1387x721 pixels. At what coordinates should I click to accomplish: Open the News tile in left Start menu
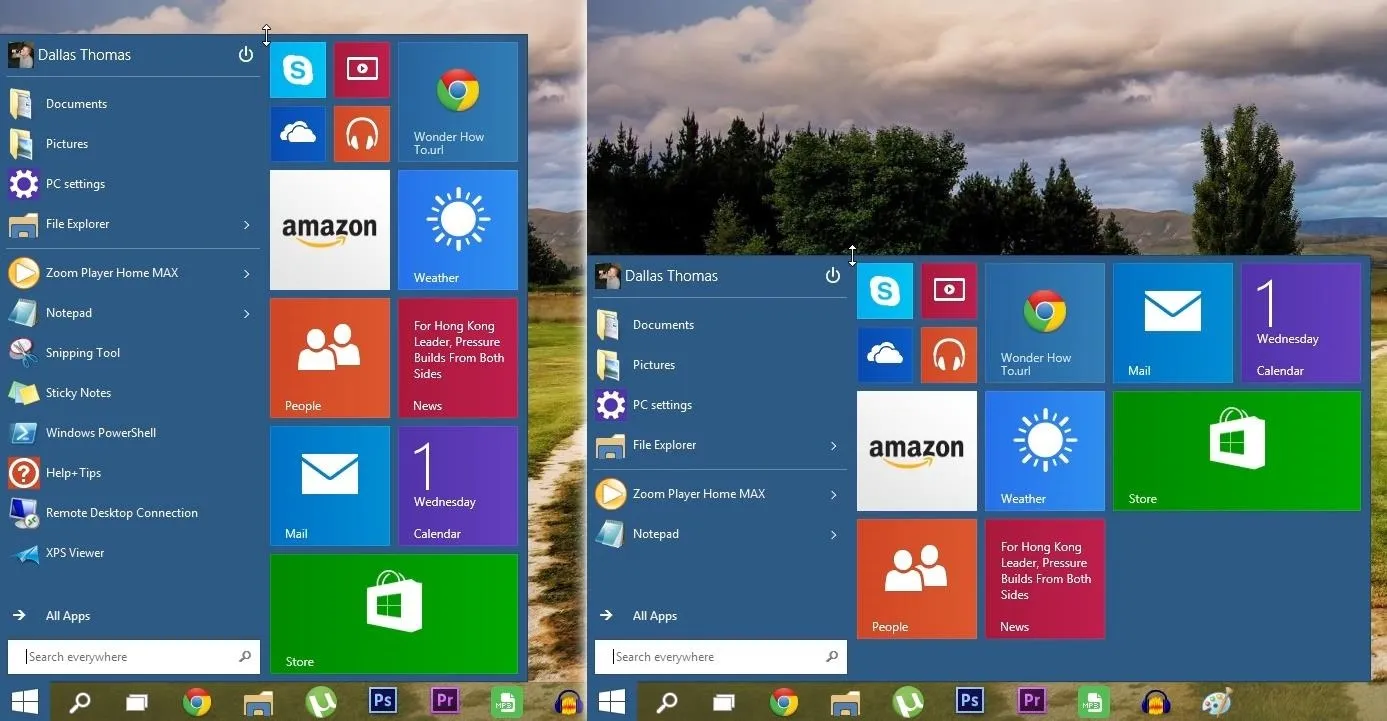pos(458,358)
